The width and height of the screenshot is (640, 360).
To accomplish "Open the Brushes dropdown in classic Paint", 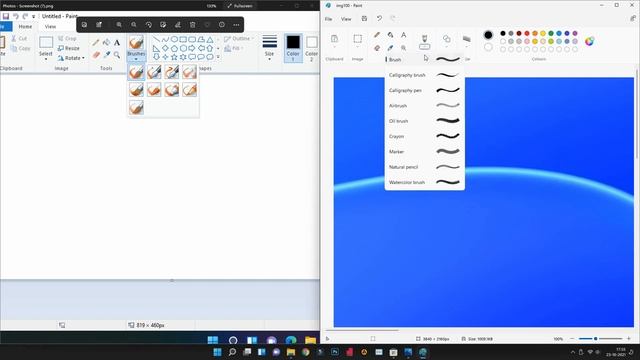I will tap(136, 56).
